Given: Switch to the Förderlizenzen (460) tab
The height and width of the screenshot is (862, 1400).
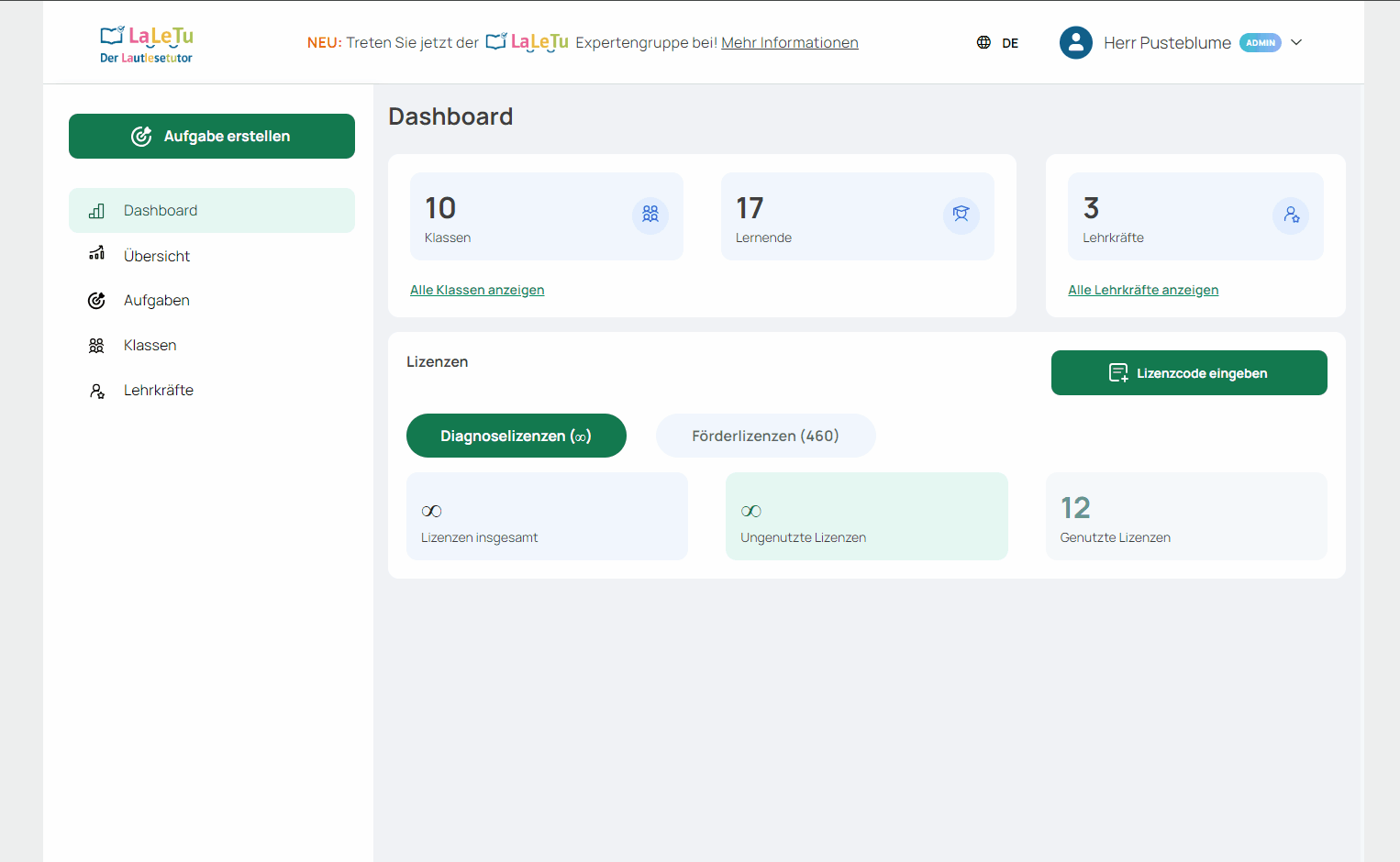Looking at the screenshot, I should [766, 436].
